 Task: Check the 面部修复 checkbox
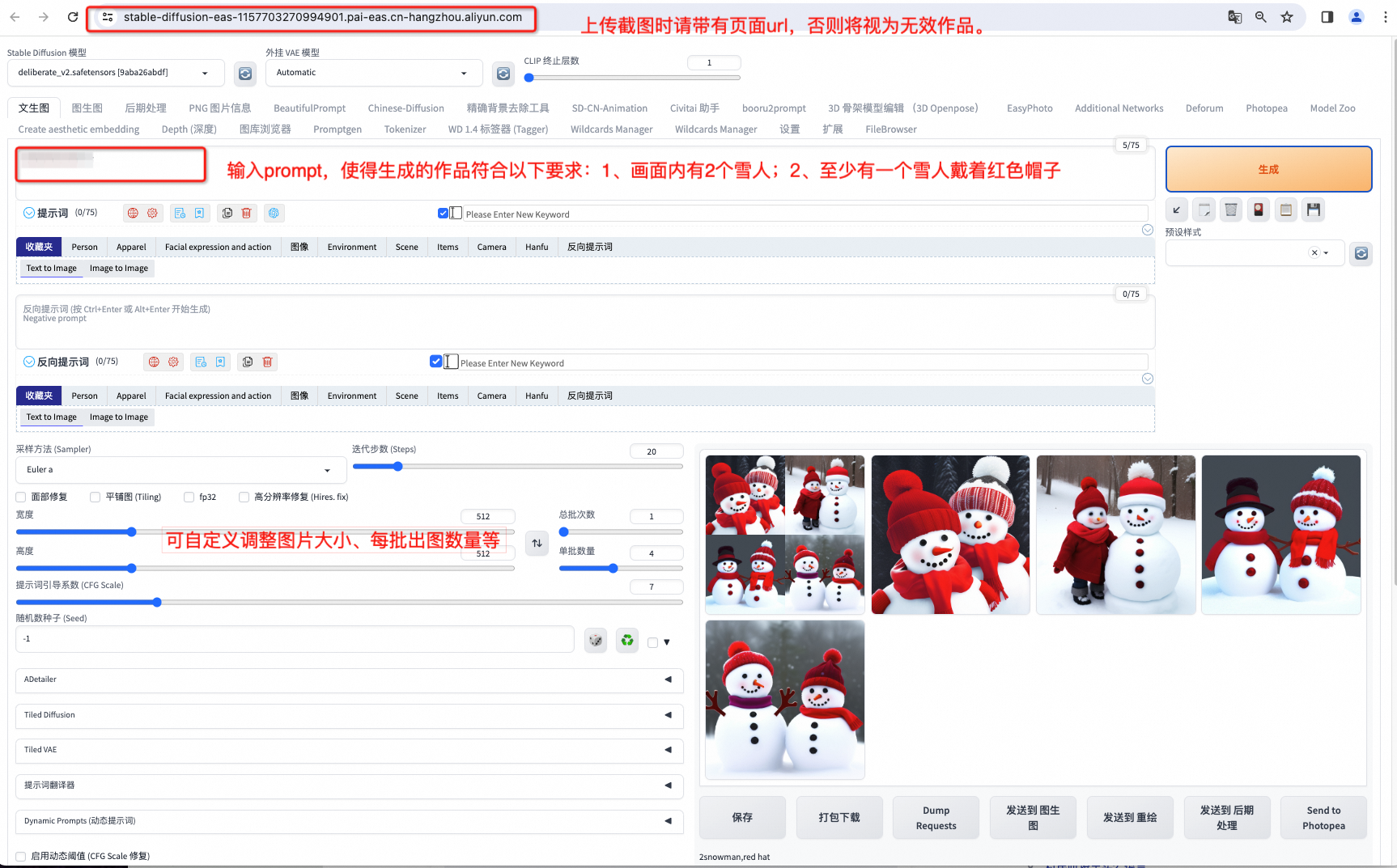pyautogui.click(x=20, y=497)
